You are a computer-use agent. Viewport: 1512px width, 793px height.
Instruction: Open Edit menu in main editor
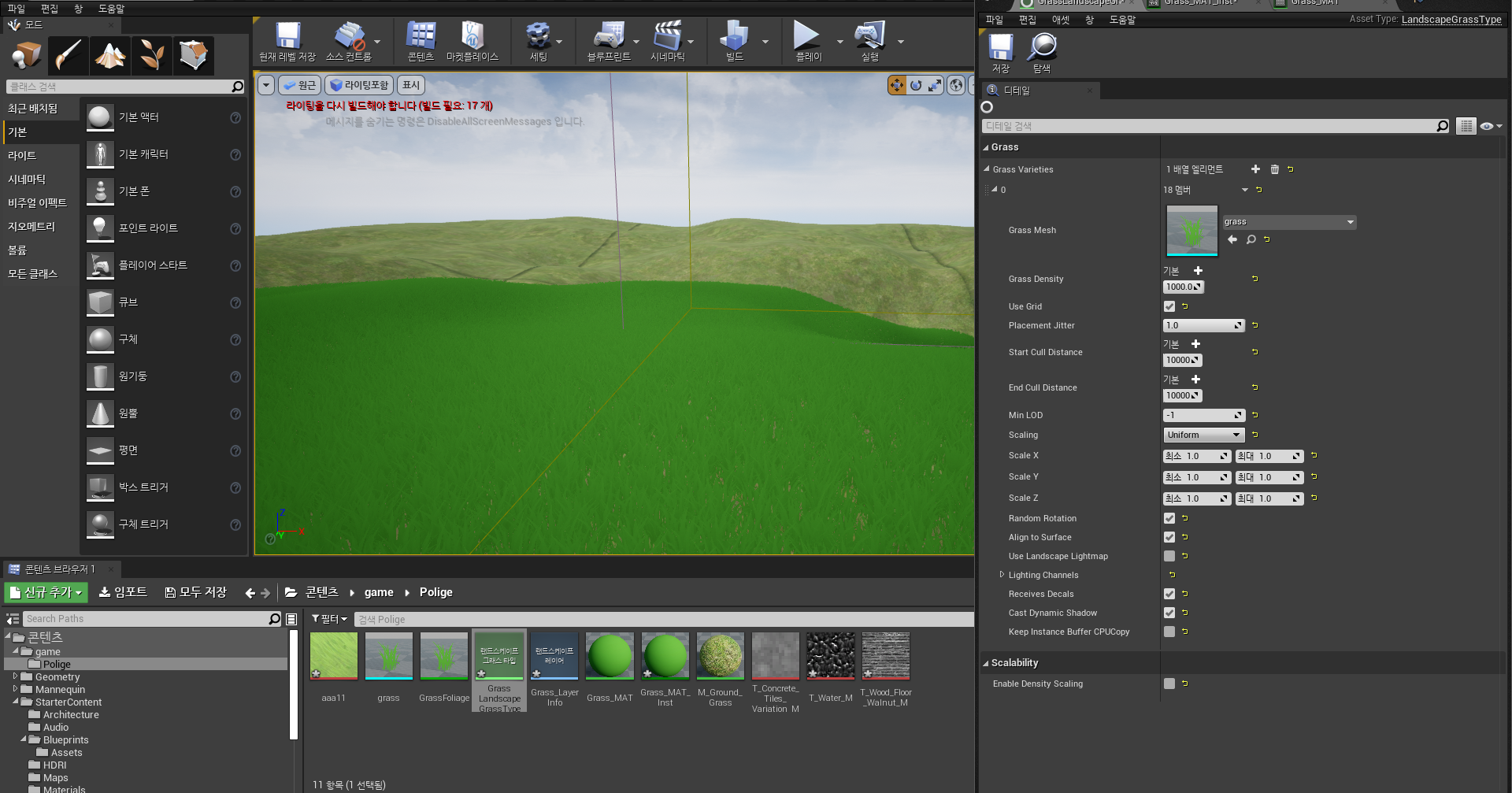[50, 8]
